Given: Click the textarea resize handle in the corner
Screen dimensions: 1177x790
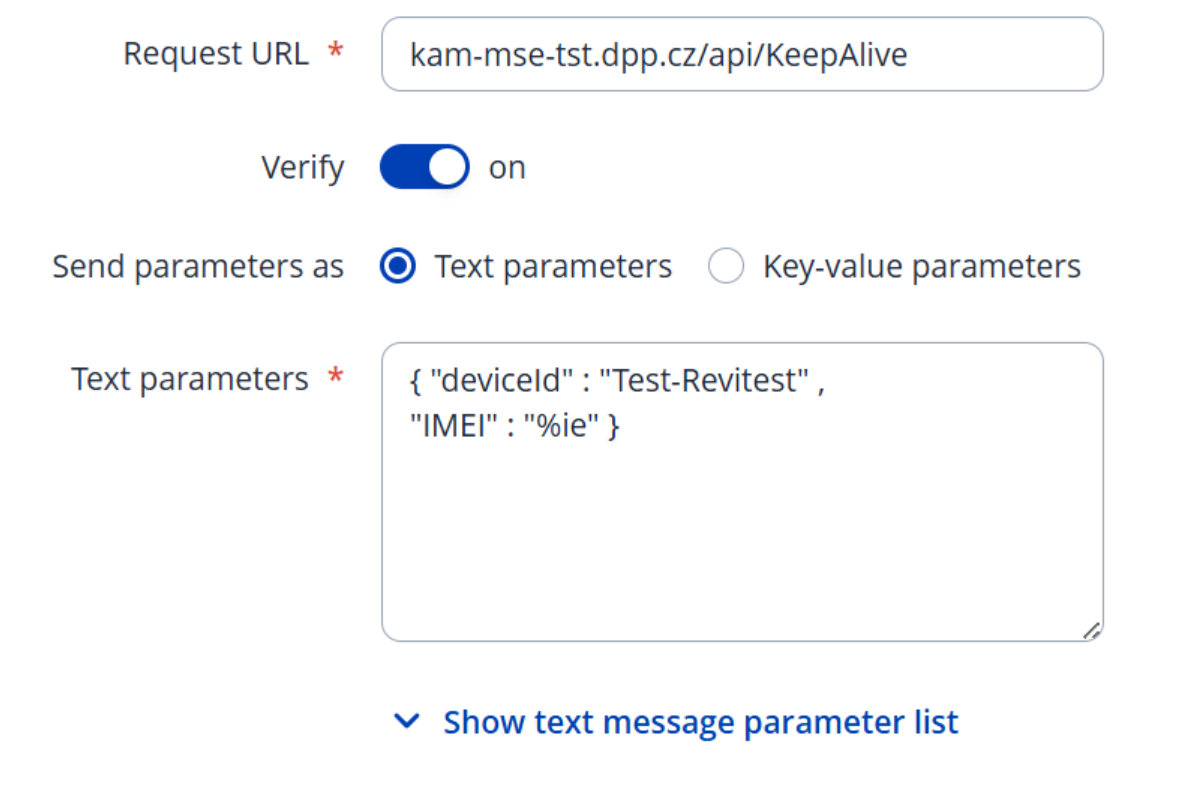Looking at the screenshot, I should 1091,630.
